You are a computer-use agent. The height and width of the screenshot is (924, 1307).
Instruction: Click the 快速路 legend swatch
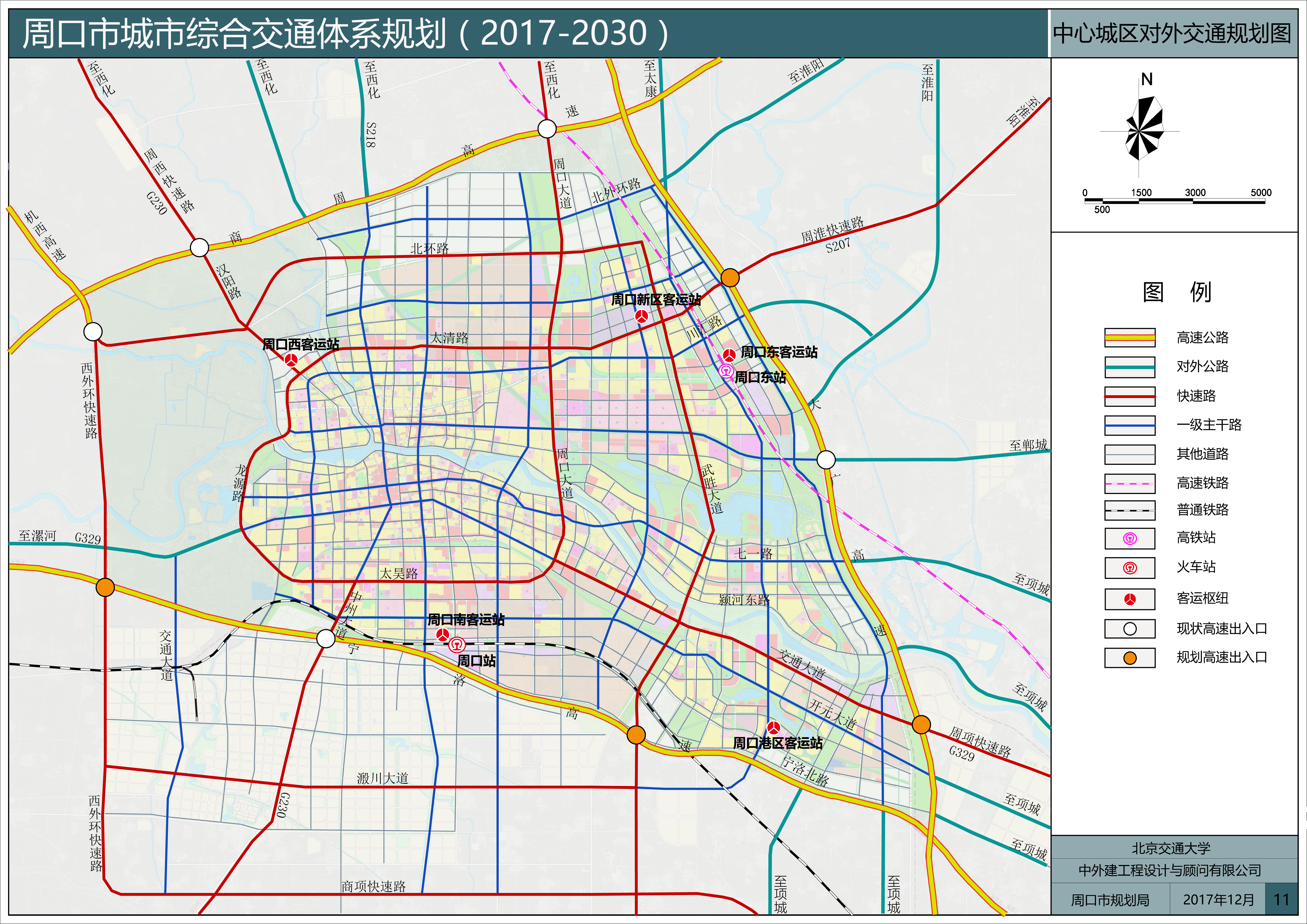1129,396
